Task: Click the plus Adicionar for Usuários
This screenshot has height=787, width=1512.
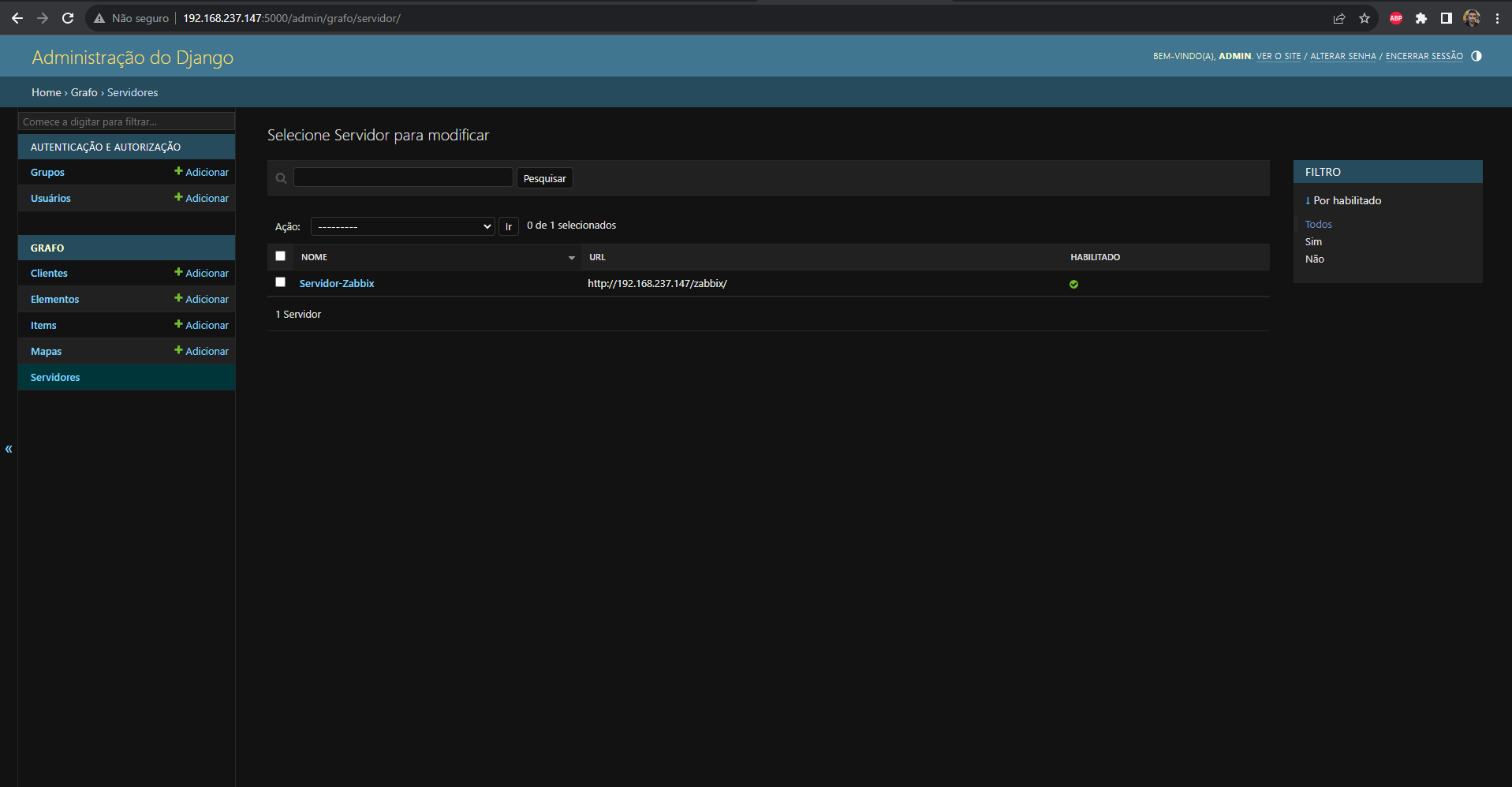Action: 202,198
